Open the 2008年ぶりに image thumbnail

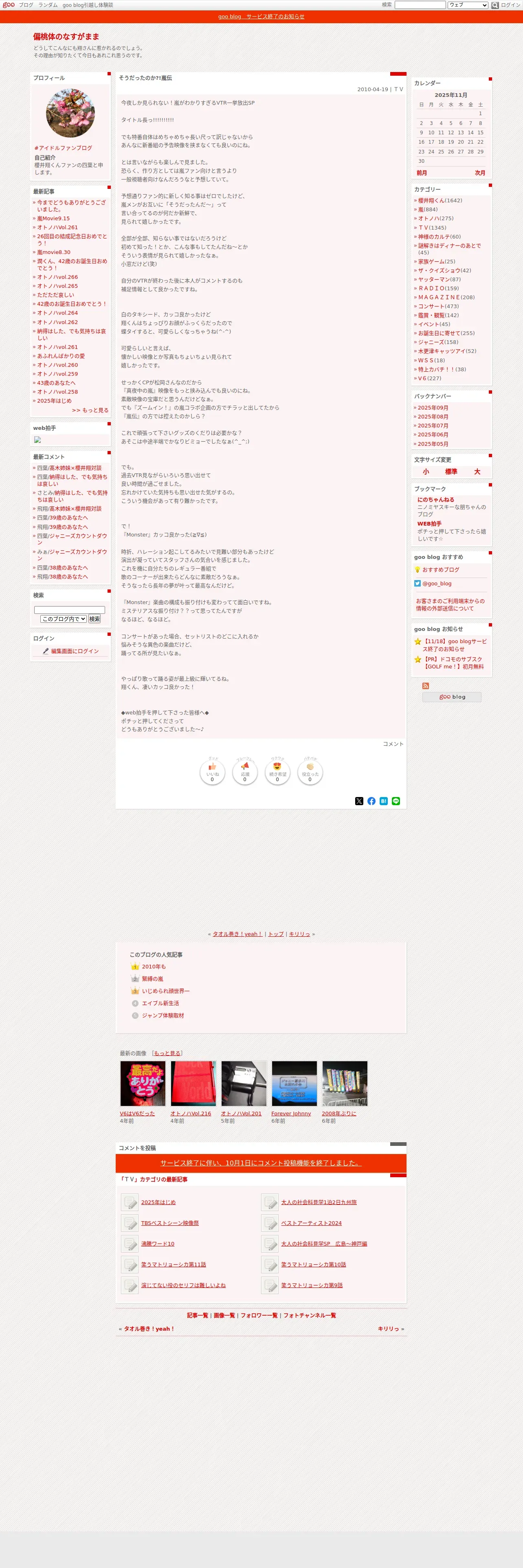[345, 1084]
